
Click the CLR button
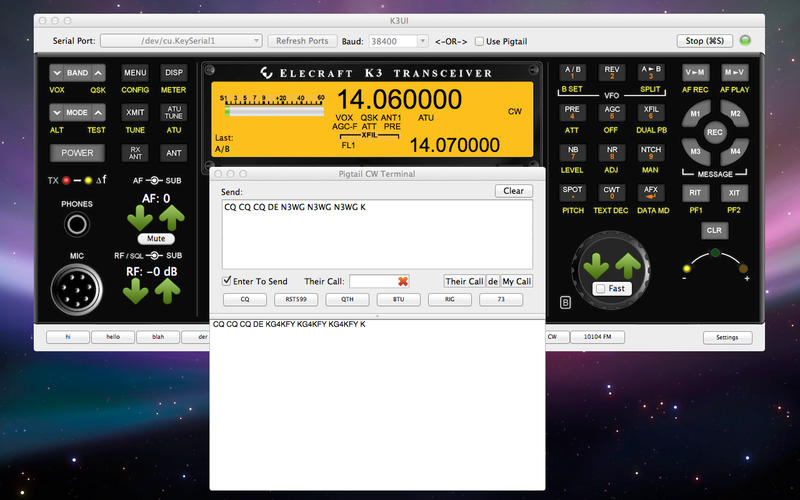(714, 230)
